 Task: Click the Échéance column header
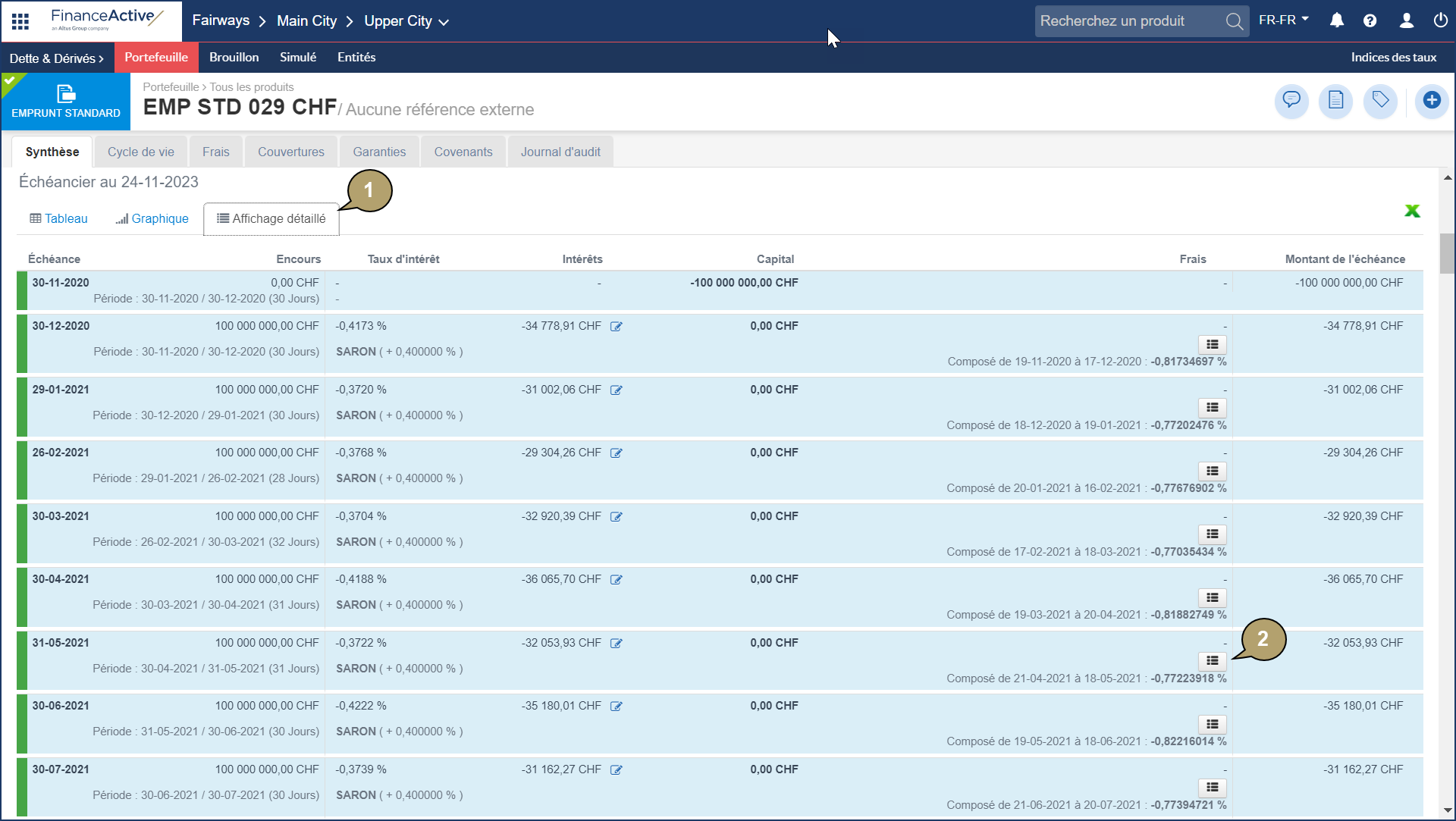54,259
